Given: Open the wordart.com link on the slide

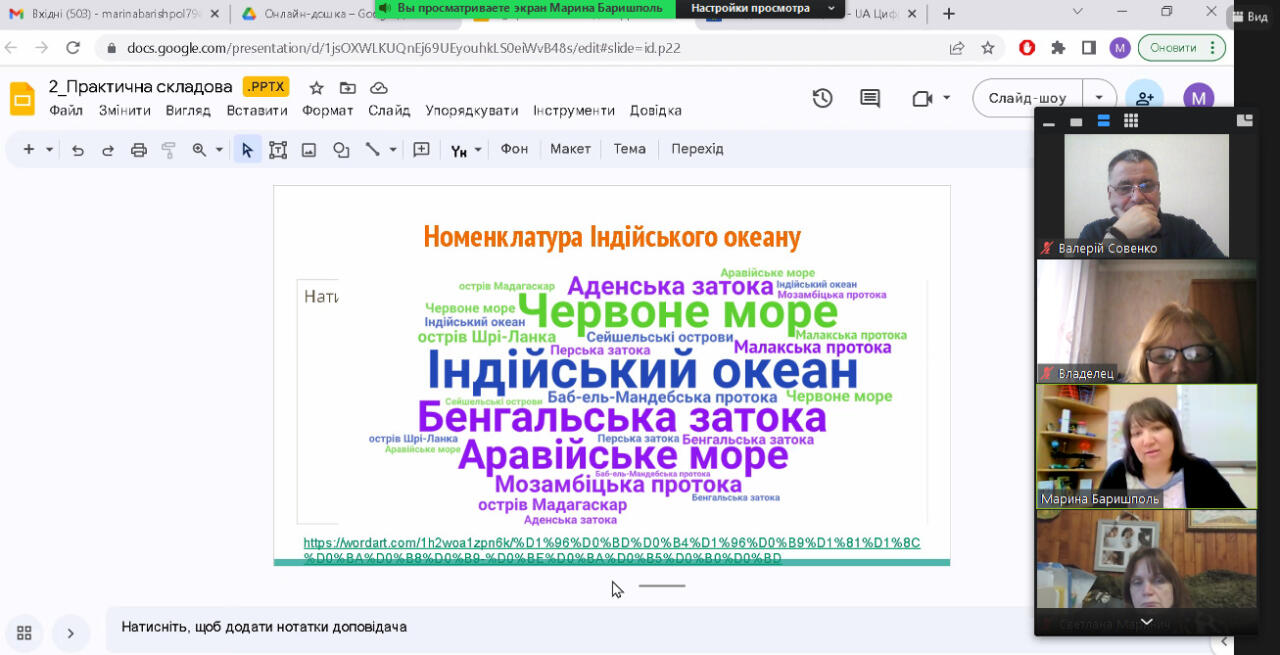Looking at the screenshot, I should (612, 550).
